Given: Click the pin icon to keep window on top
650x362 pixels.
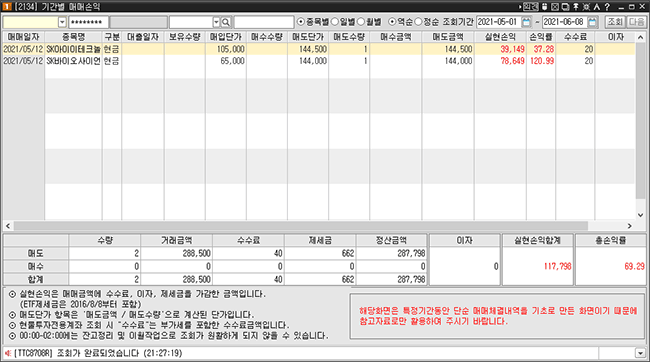Looking at the screenshot, I should (576, 7).
